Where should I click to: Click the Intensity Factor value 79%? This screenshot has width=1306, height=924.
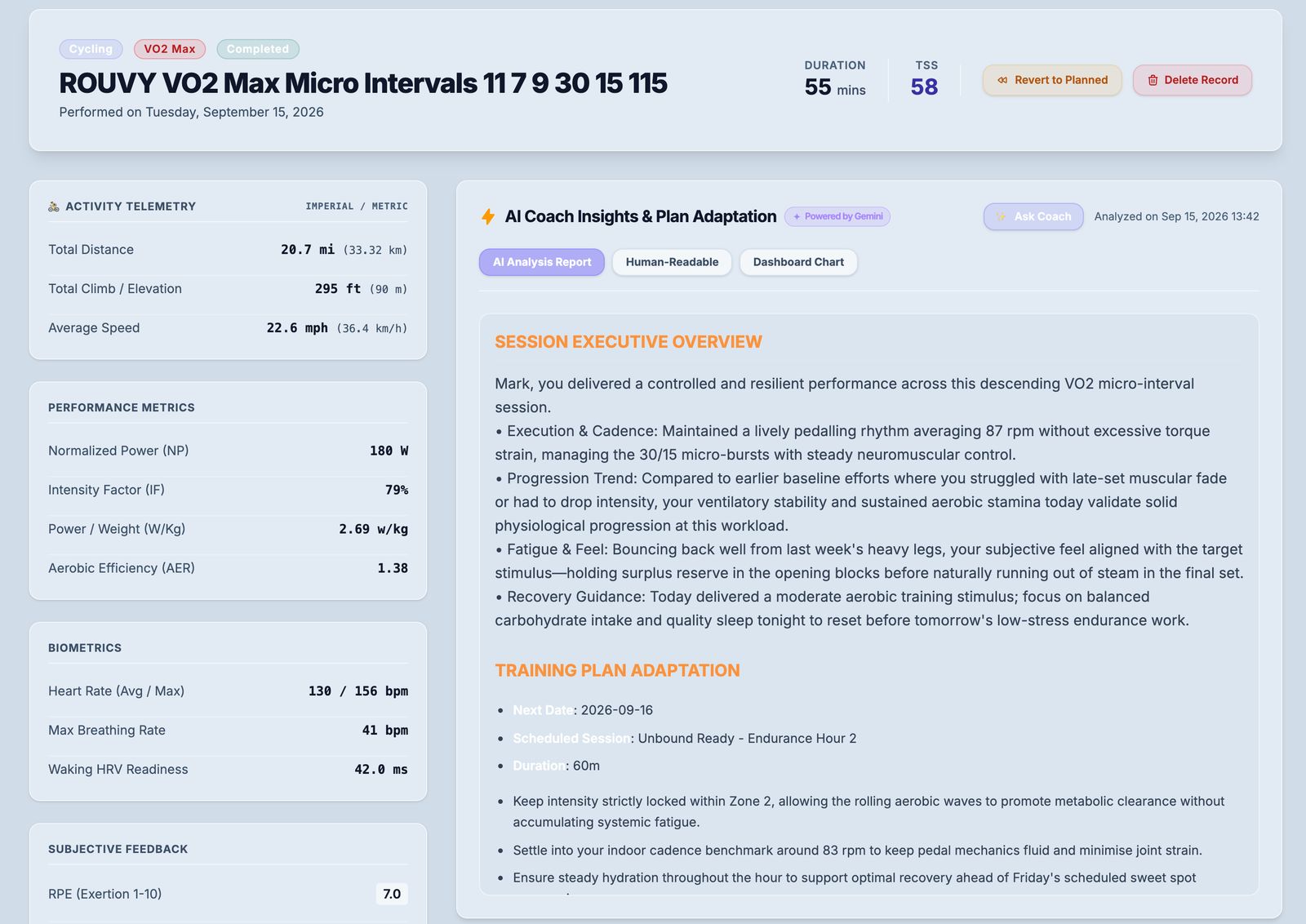[397, 490]
